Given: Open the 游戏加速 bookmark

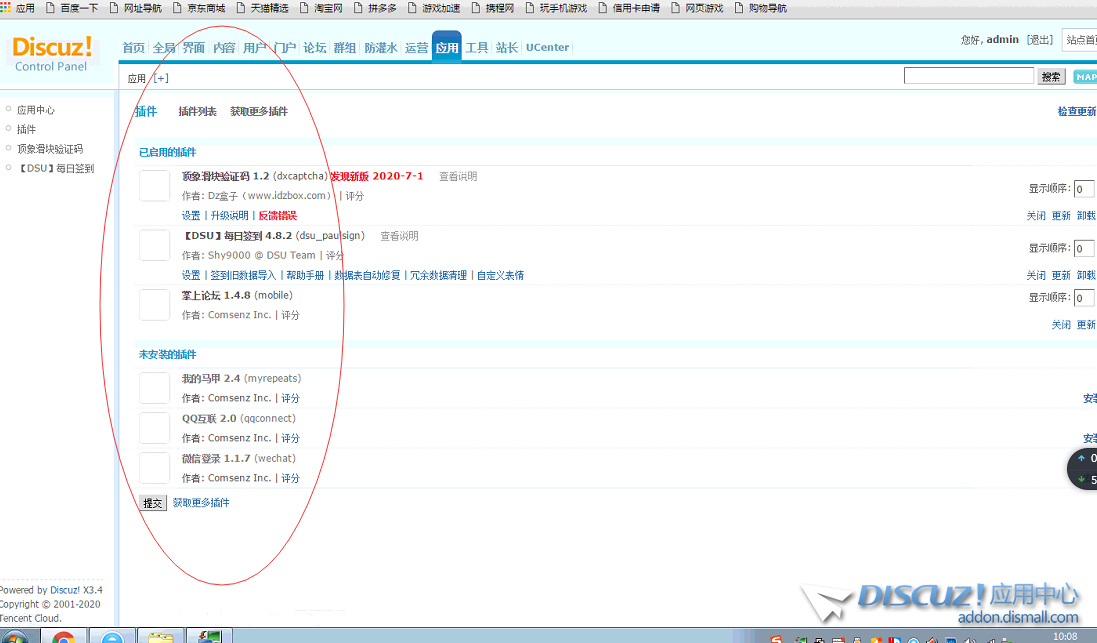Looking at the screenshot, I should coord(434,8).
